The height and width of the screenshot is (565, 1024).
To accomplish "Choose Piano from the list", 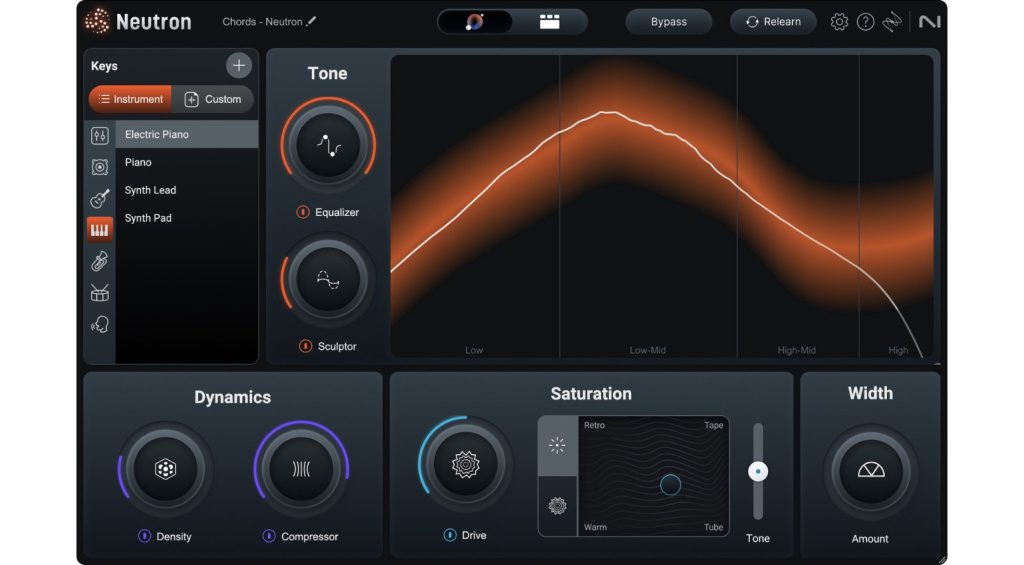I will pyautogui.click(x=187, y=162).
